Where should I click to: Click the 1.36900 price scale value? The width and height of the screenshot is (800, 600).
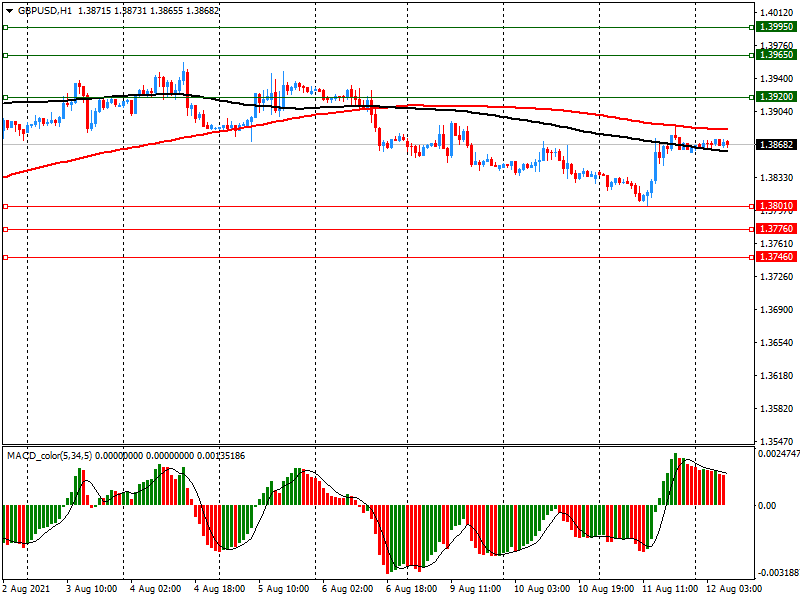(777, 310)
